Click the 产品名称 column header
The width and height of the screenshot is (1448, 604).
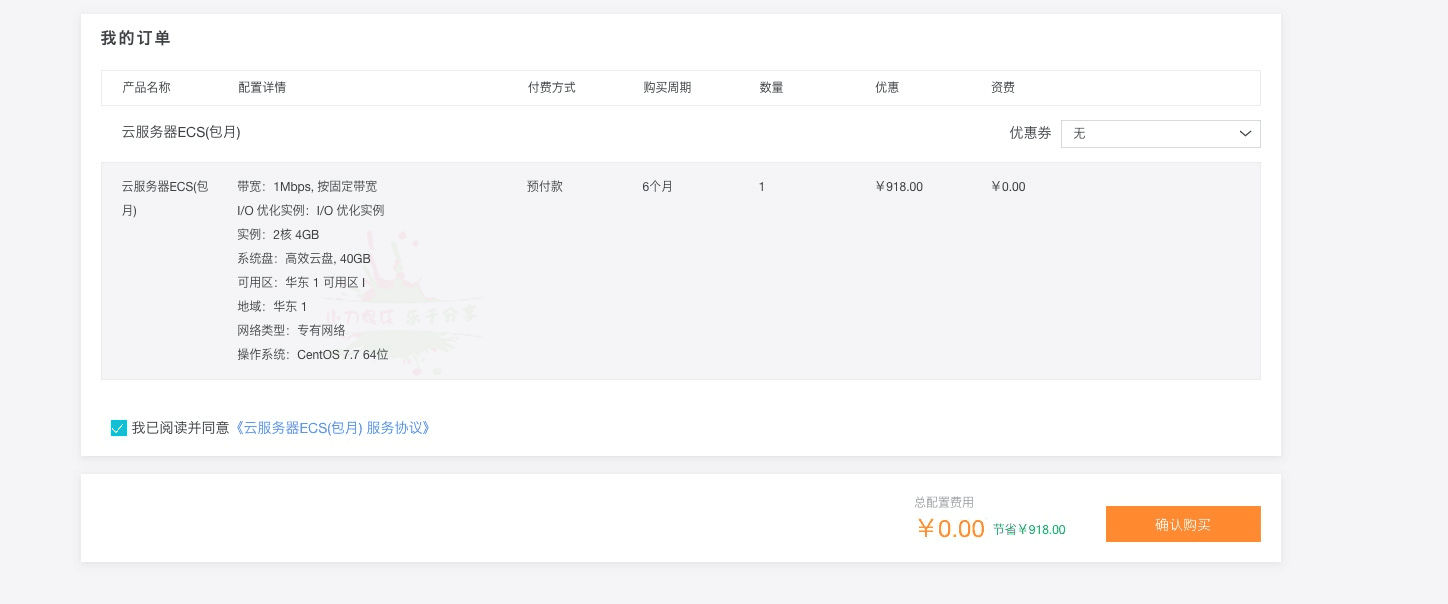click(146, 88)
